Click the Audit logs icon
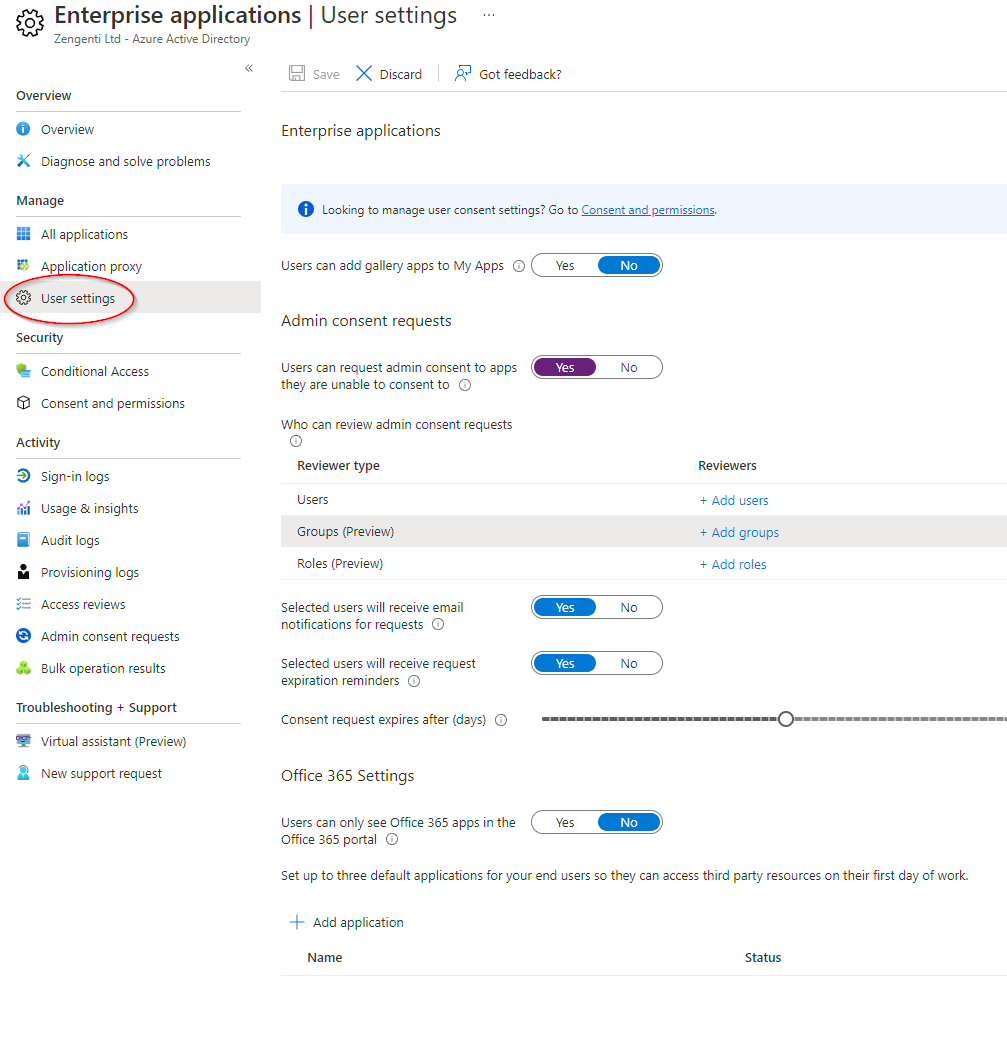Viewport: 1007px width, 1055px height. pyautogui.click(x=24, y=540)
